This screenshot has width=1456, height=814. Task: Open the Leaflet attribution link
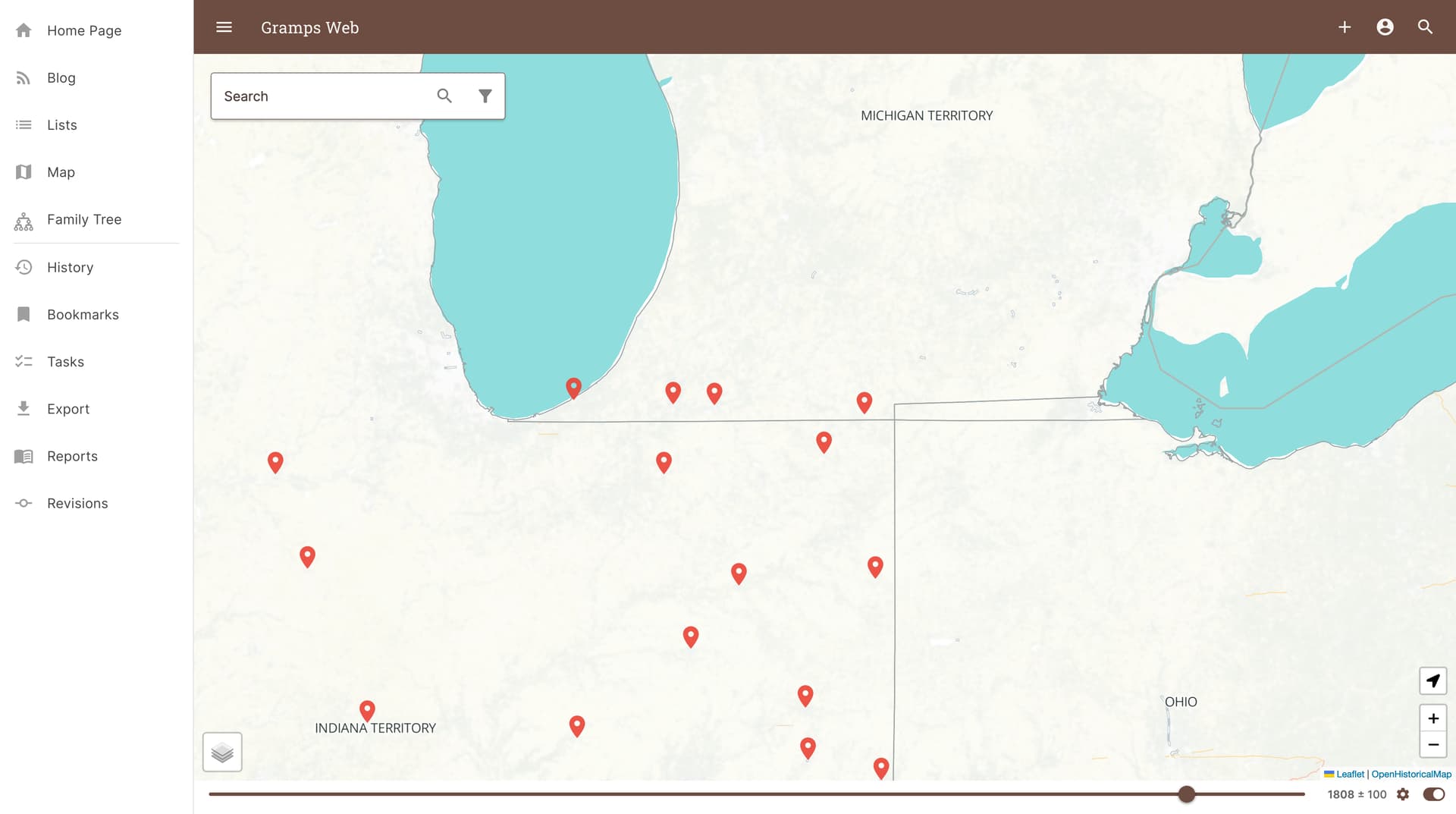[x=1349, y=774]
